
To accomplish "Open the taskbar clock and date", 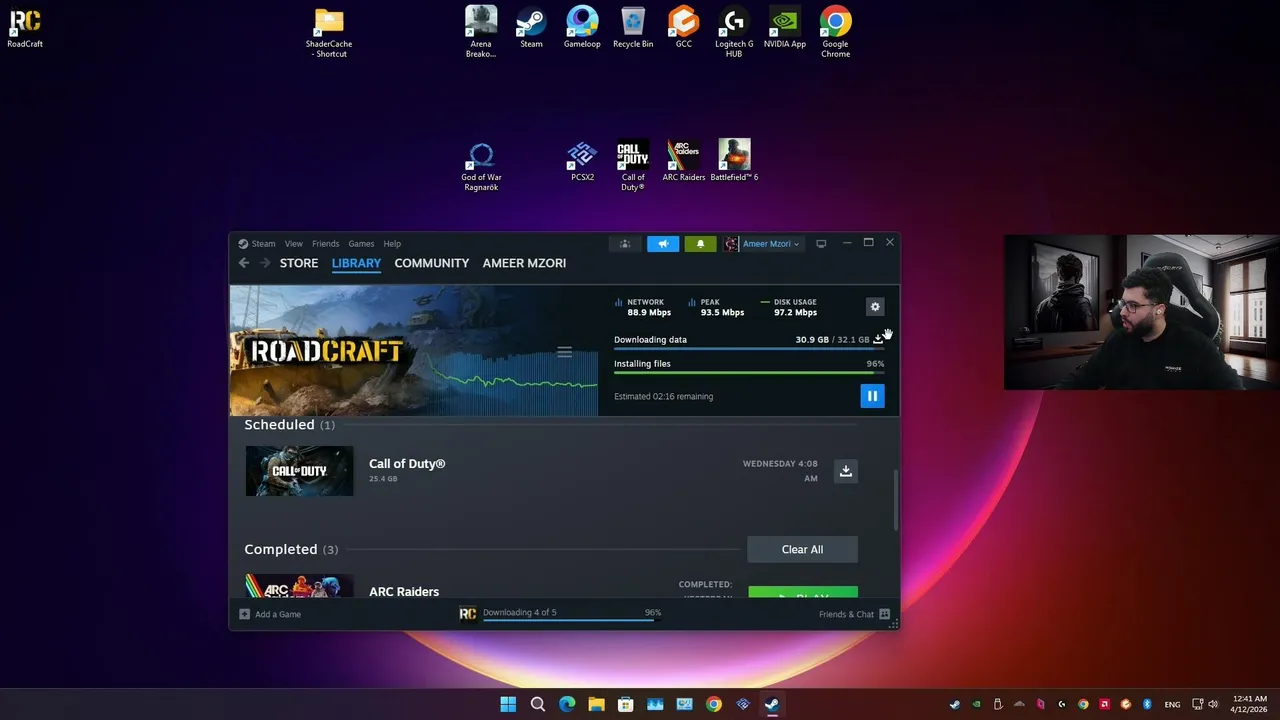I will (1249, 704).
